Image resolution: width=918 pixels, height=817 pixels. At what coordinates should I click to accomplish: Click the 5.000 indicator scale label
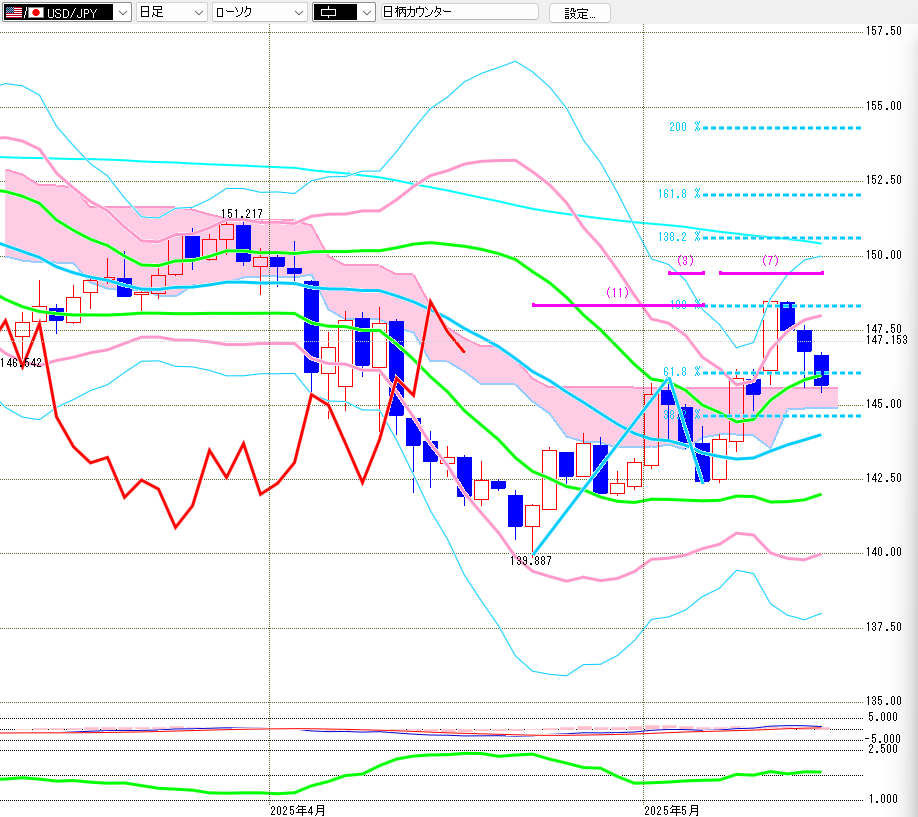pos(882,717)
